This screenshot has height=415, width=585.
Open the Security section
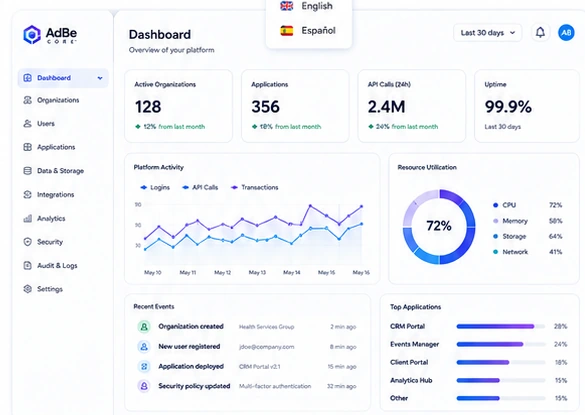click(x=63, y=242)
